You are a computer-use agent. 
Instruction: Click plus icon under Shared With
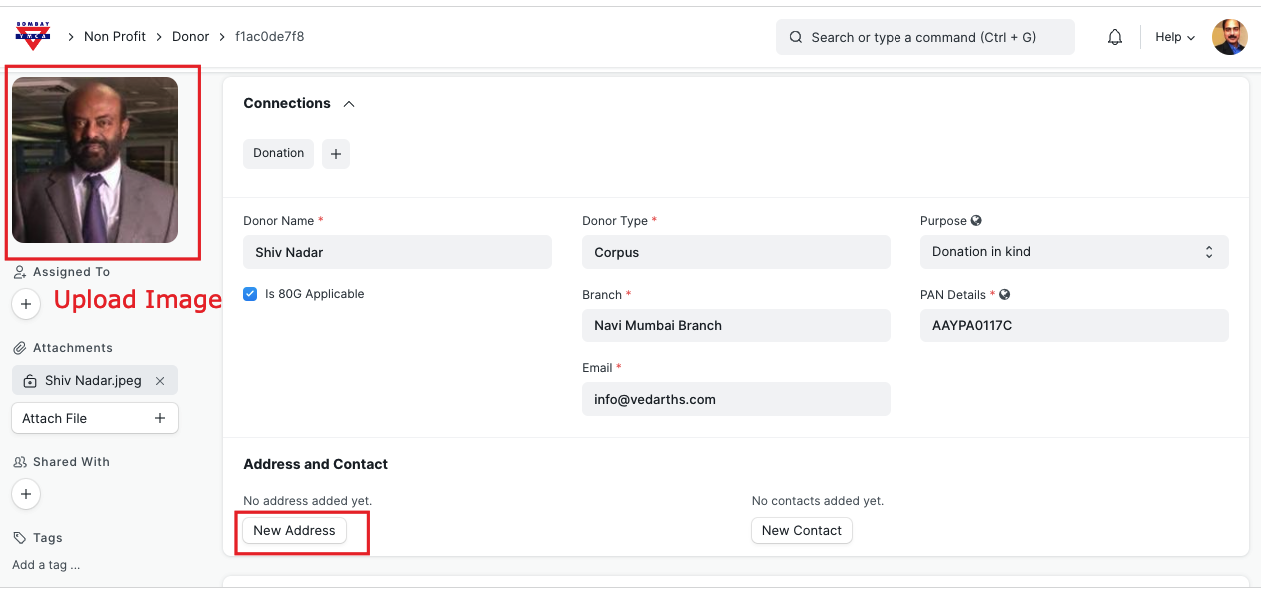(26, 493)
